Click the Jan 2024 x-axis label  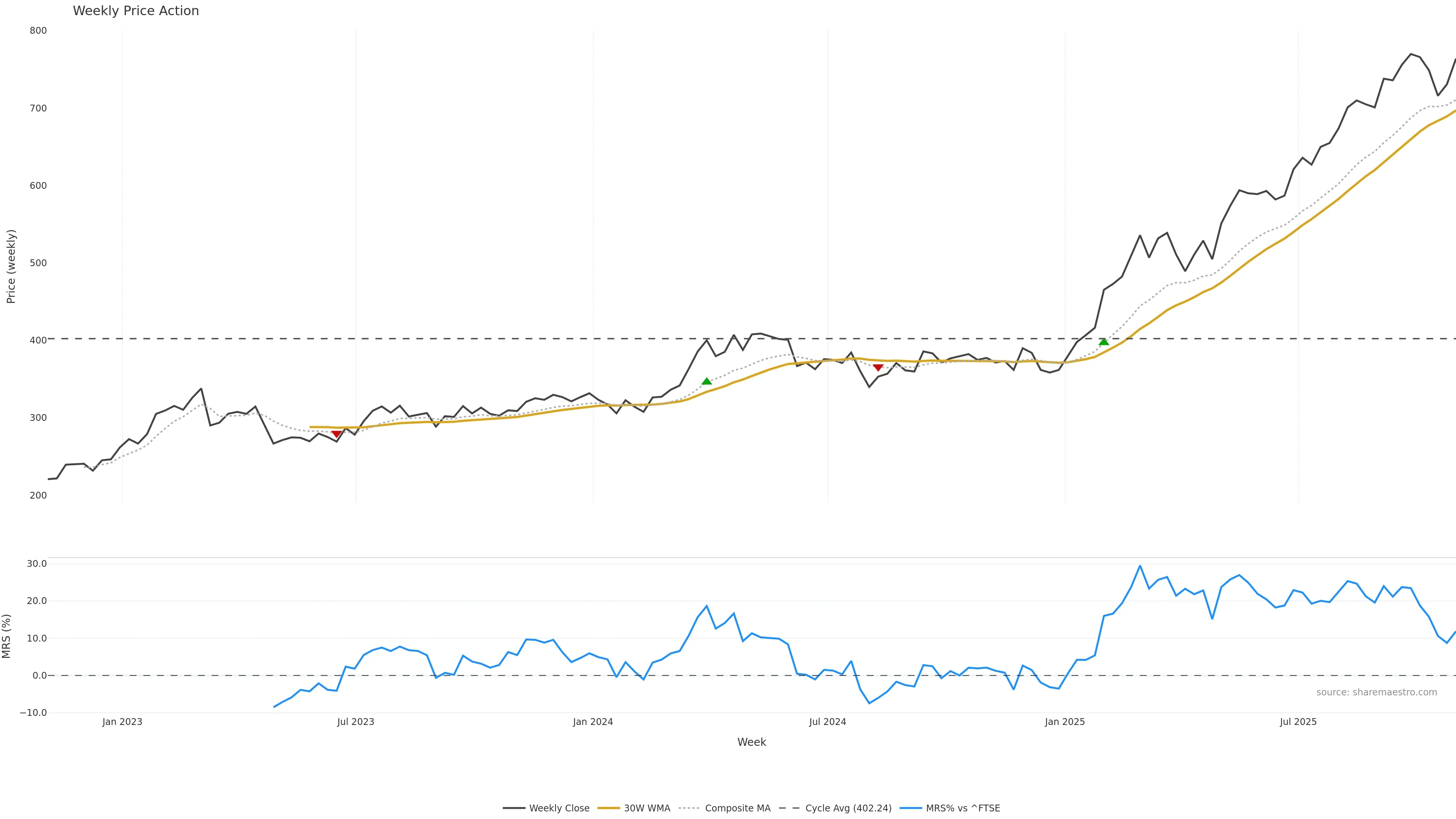point(592,722)
